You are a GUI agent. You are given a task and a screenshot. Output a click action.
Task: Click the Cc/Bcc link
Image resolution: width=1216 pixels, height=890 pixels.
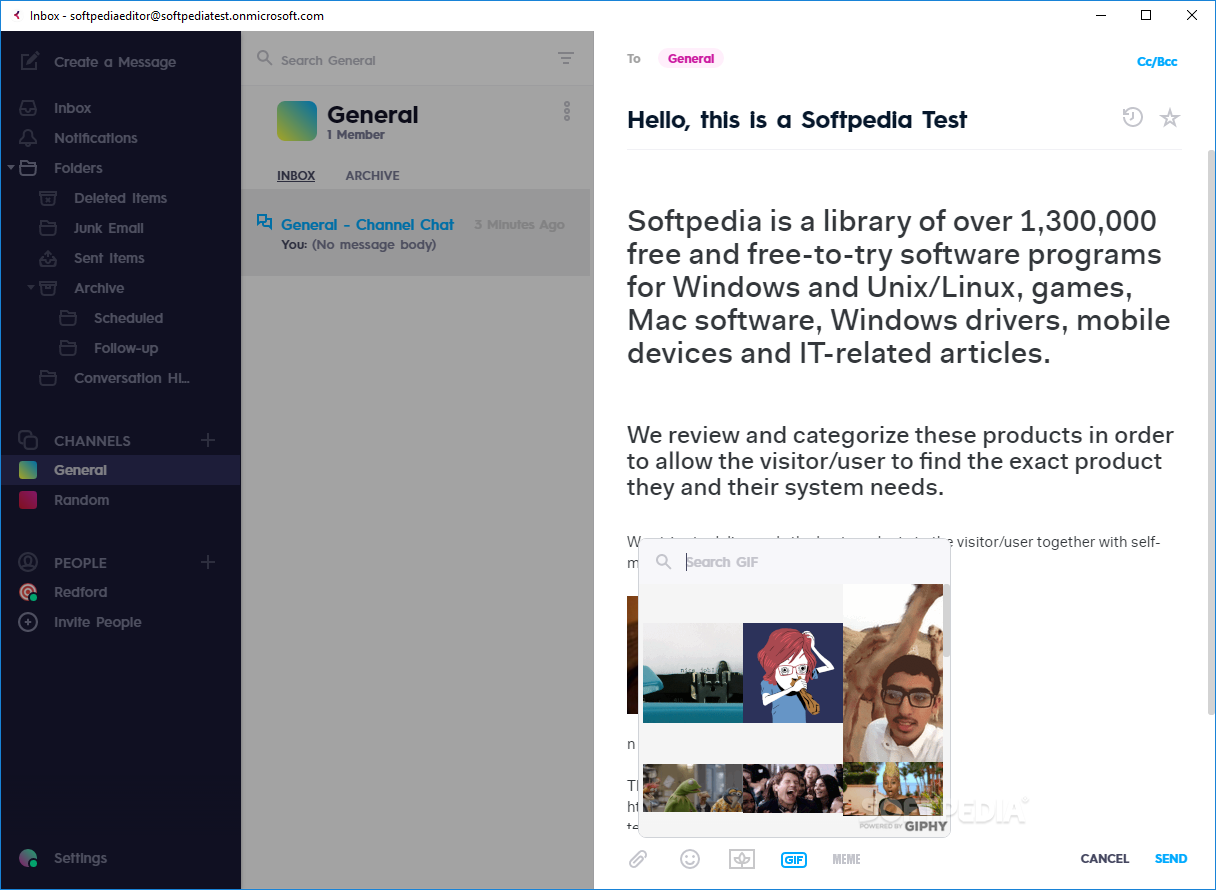[x=1157, y=62]
